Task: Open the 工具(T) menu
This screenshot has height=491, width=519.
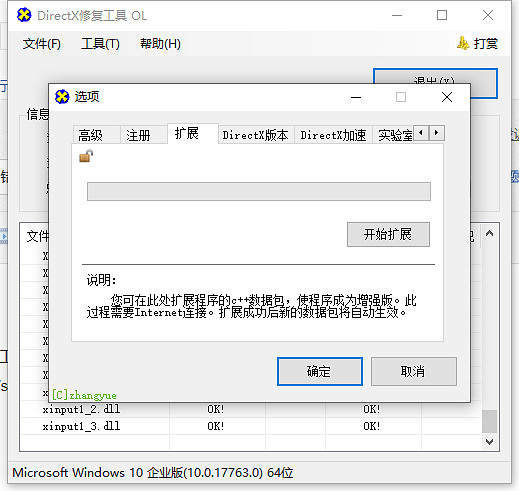Action: point(100,44)
